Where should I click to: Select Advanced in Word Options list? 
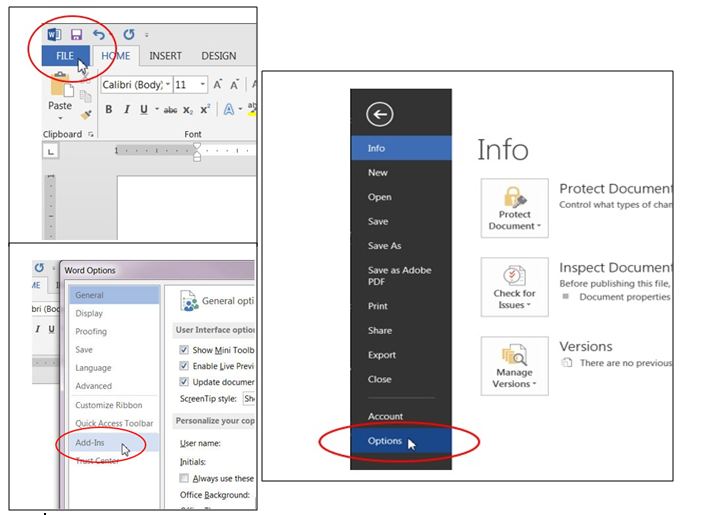(114, 386)
